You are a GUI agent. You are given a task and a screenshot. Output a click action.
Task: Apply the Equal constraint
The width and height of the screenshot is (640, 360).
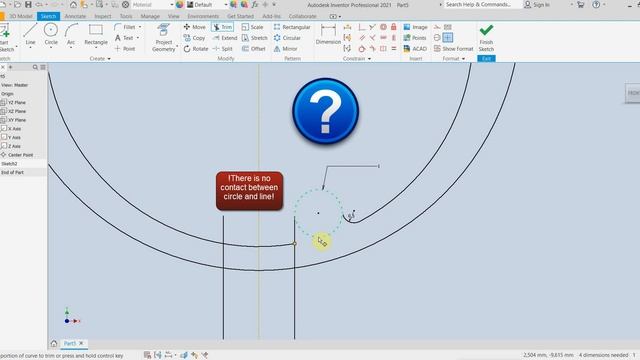393,49
